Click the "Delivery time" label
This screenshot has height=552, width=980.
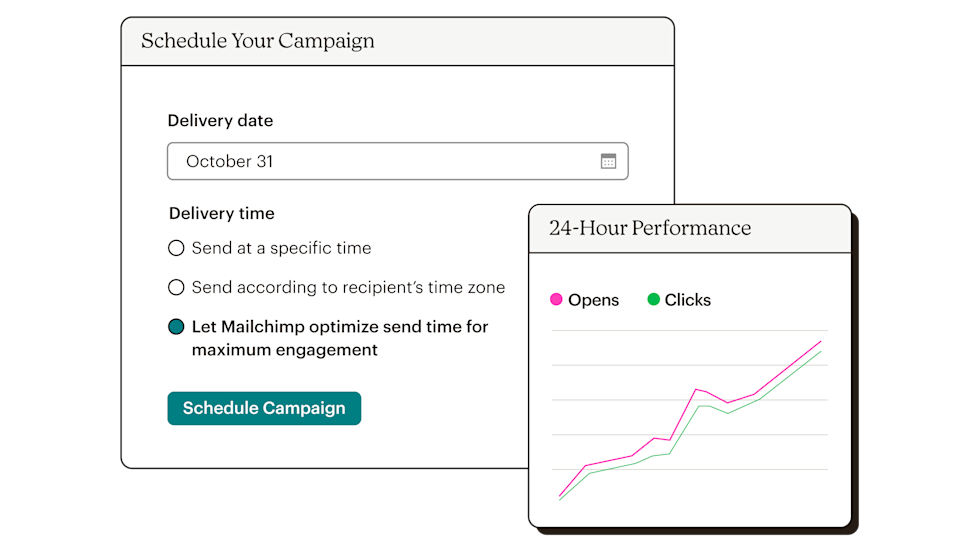coord(221,213)
